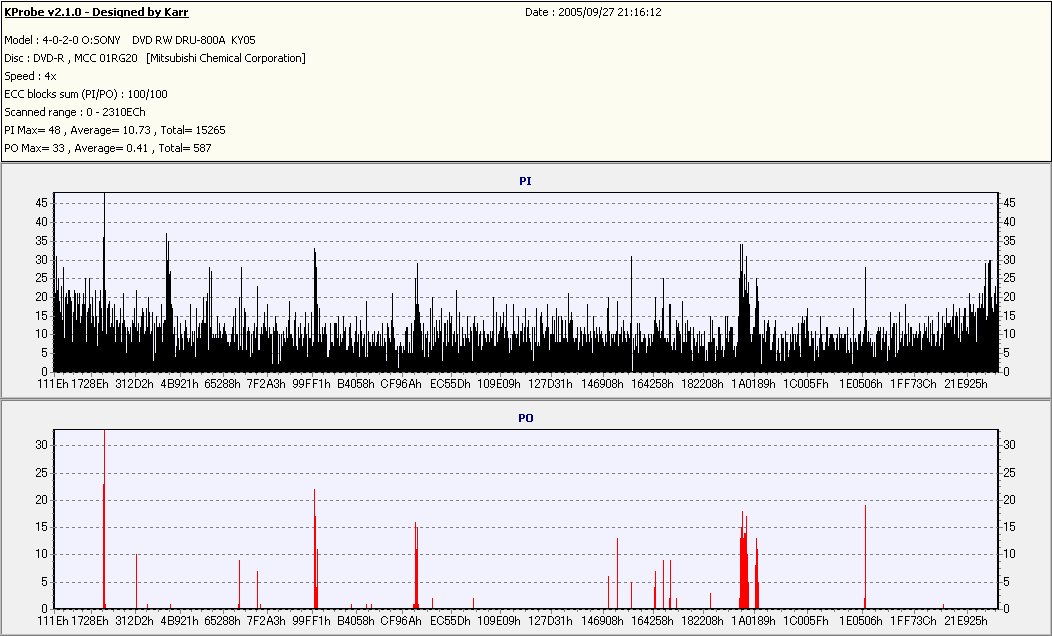Click the tallest black PI spike near 1728Eh
Image resolution: width=1052 pixels, height=636 pixels.
pyautogui.click(x=104, y=282)
